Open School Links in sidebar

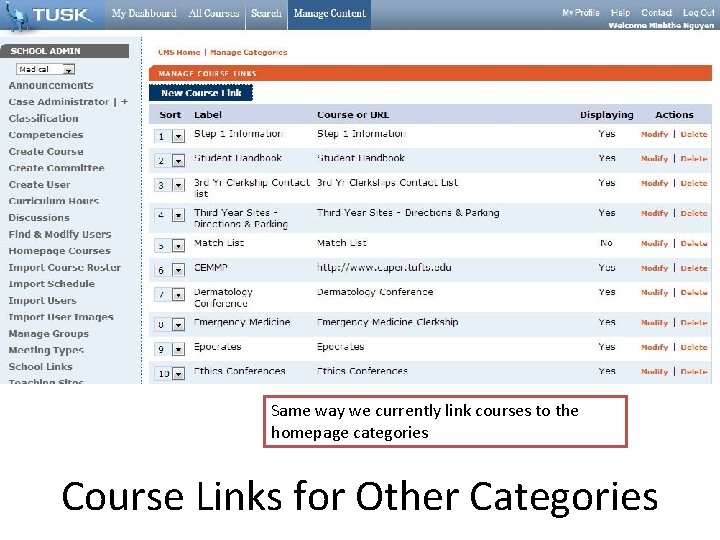click(x=40, y=366)
